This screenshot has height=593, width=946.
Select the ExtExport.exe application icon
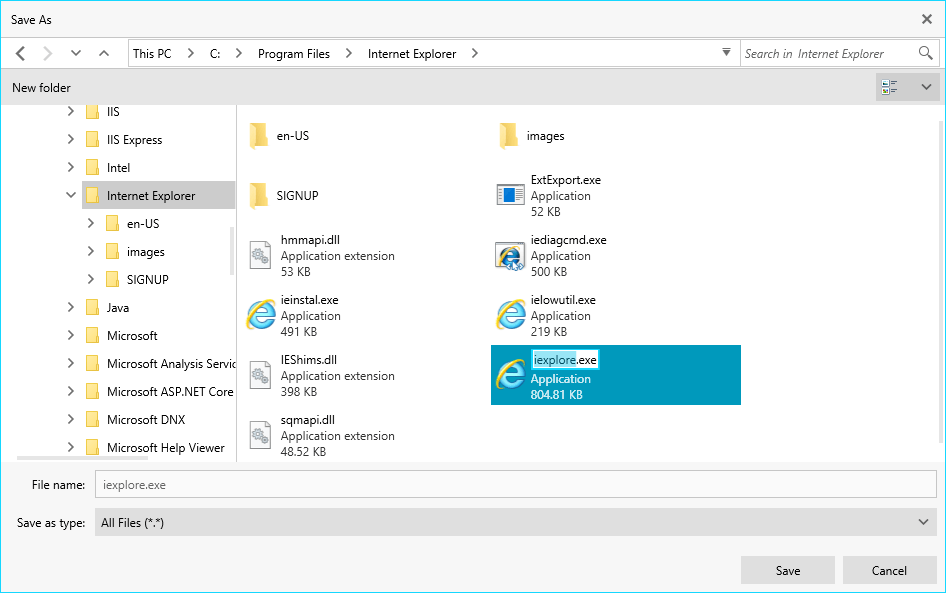(x=511, y=196)
